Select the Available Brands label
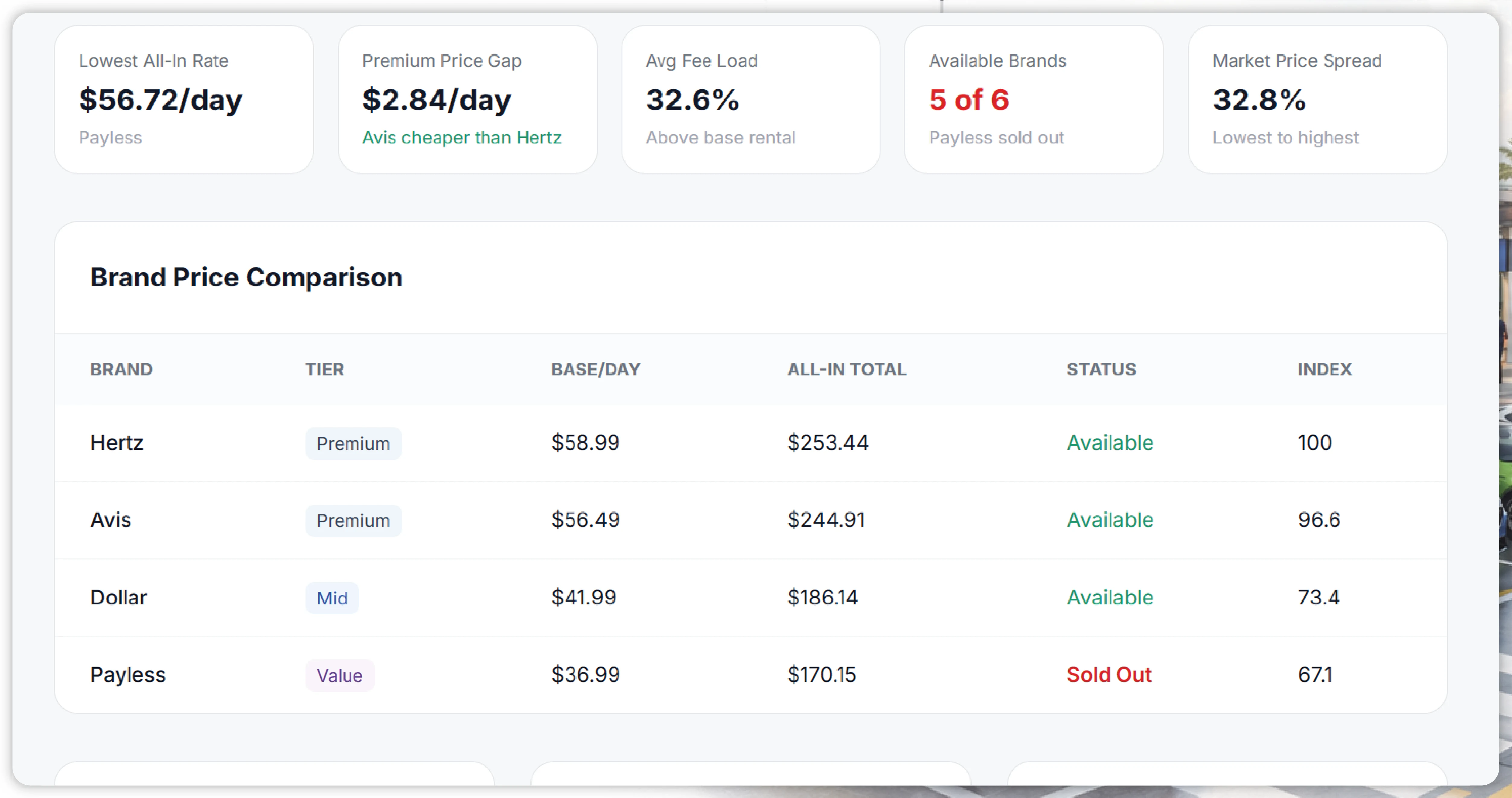The width and height of the screenshot is (1512, 798). 997,61
